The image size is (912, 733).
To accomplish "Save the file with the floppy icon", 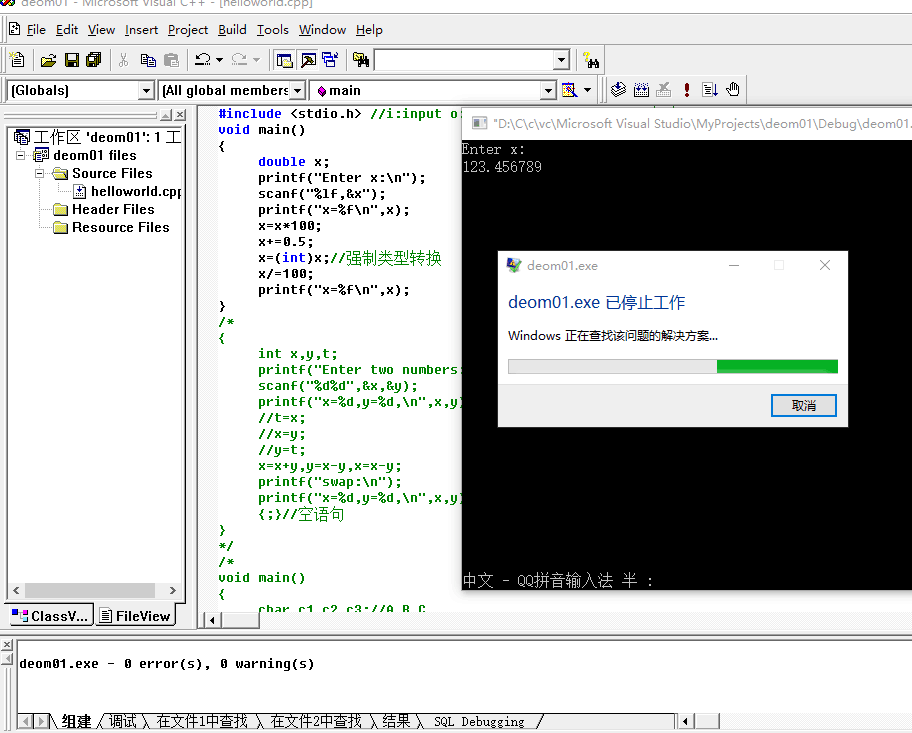I will 72,60.
